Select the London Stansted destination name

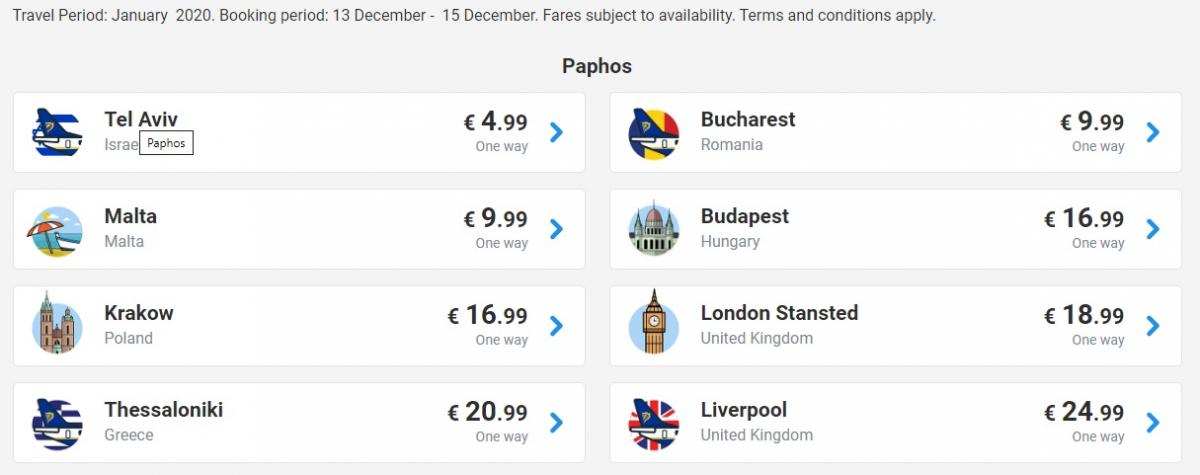779,313
